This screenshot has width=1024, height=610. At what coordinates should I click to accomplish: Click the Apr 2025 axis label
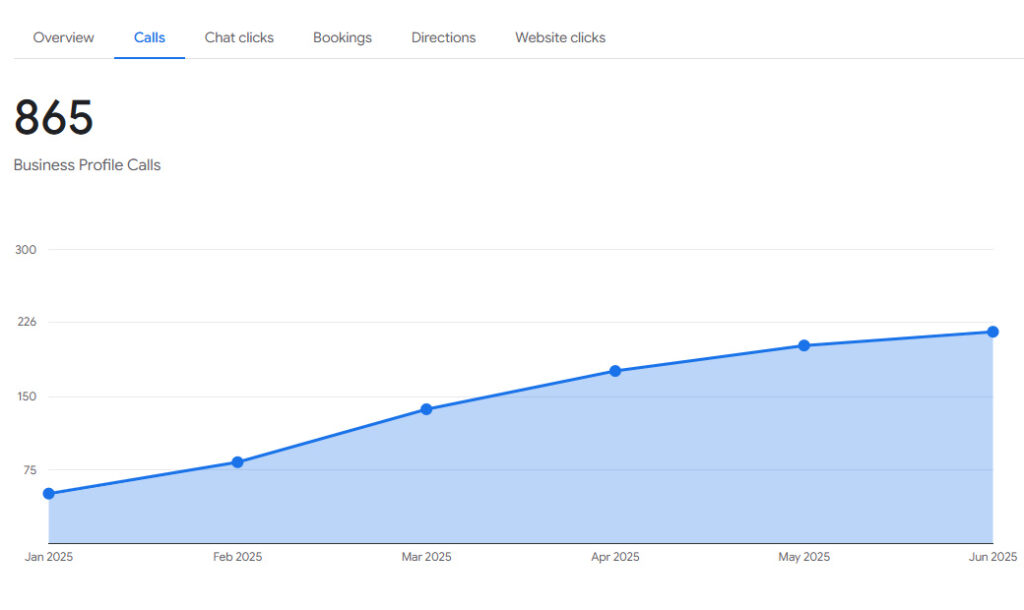615,557
